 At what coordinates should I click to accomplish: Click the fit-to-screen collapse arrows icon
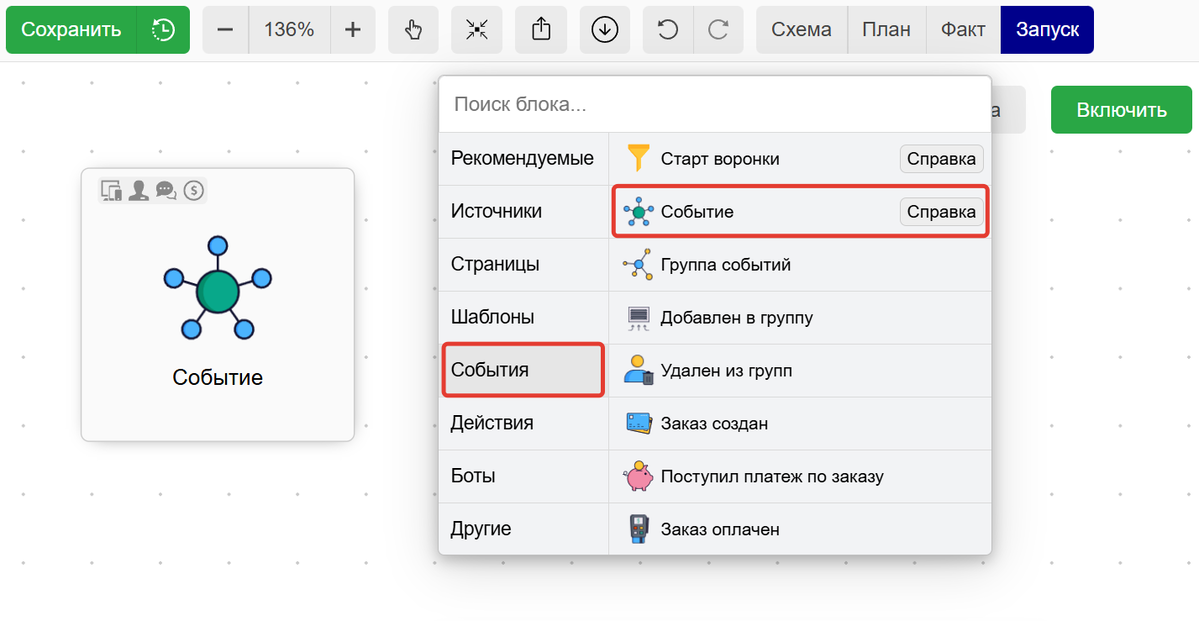(477, 30)
